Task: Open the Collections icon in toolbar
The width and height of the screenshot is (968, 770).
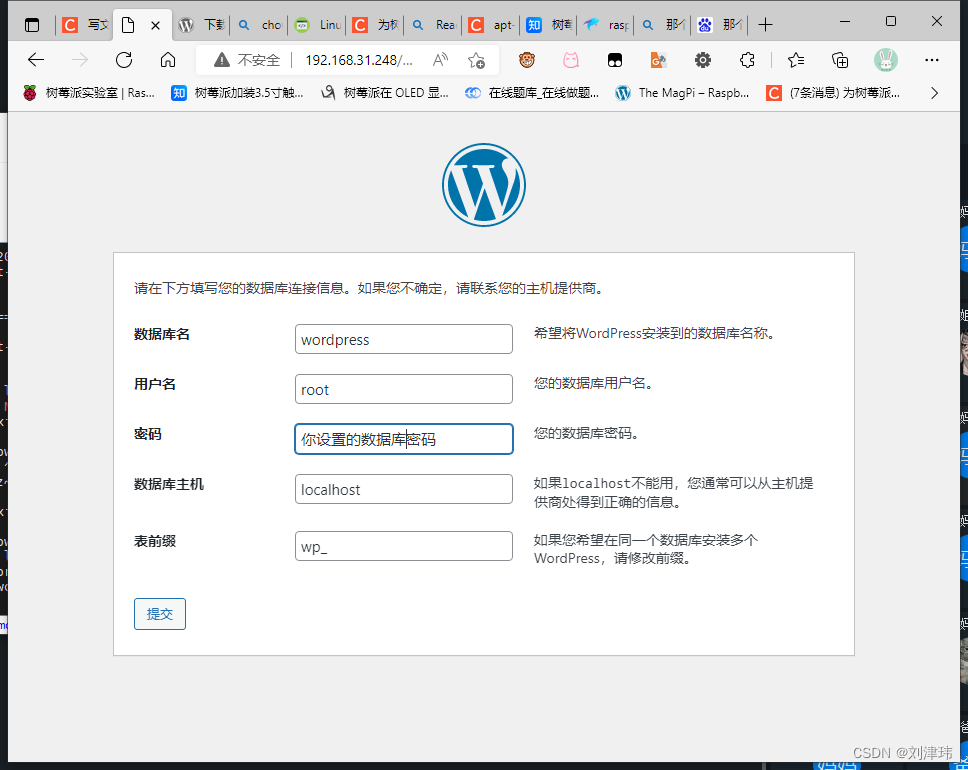Action: coord(840,60)
